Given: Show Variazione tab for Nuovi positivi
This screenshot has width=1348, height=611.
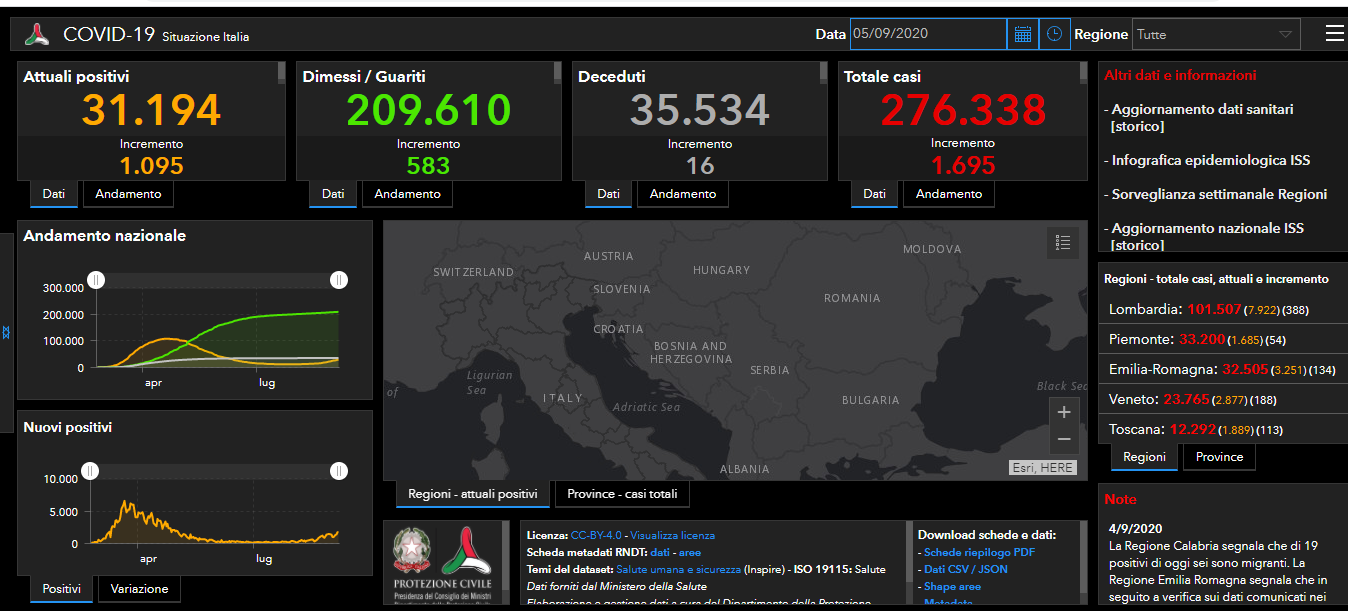Looking at the screenshot, I should coord(139,589).
